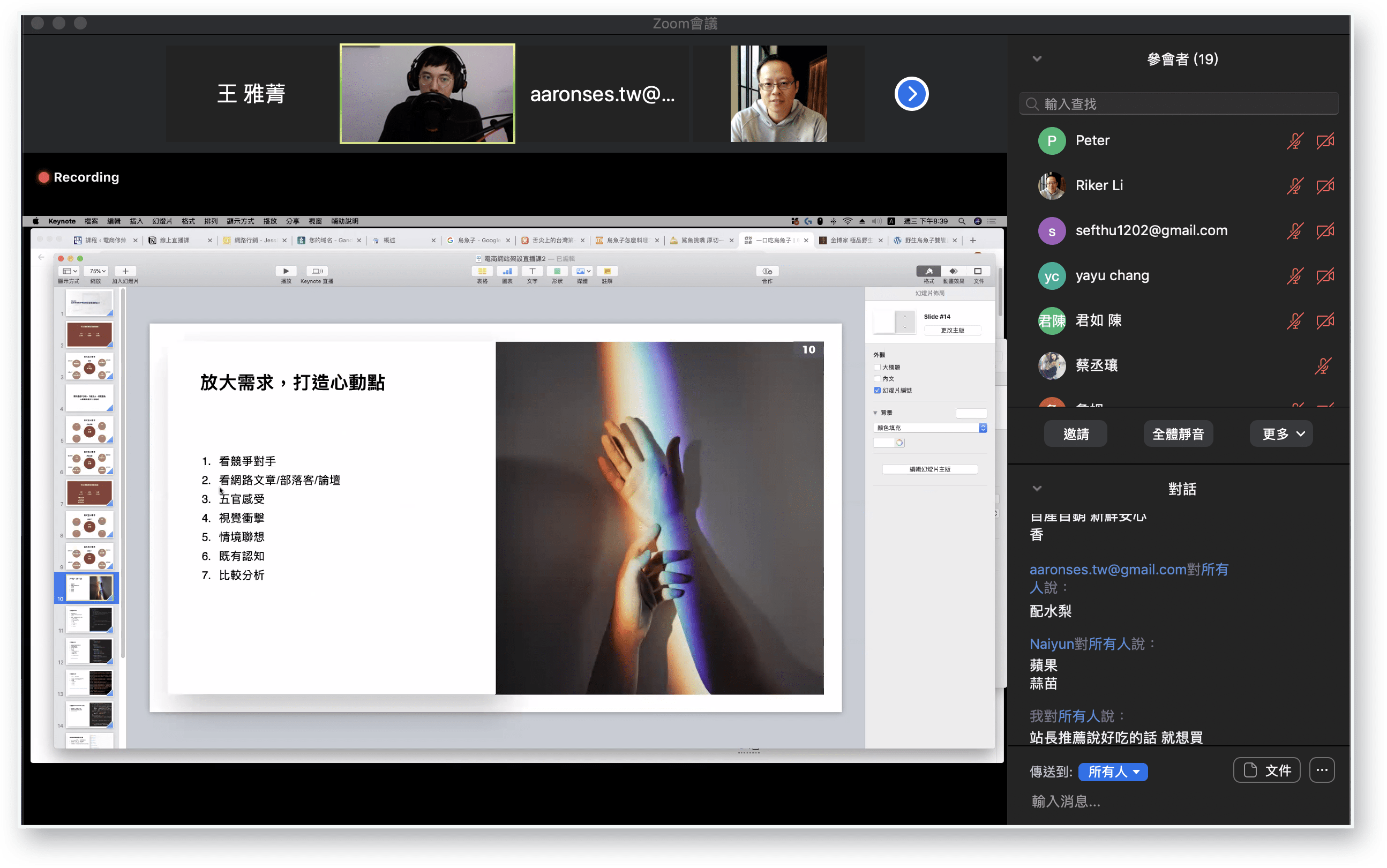Open the 媒體 (Media) dropdown in Keynote toolbar
This screenshot has width=1387, height=868.
click(x=582, y=271)
